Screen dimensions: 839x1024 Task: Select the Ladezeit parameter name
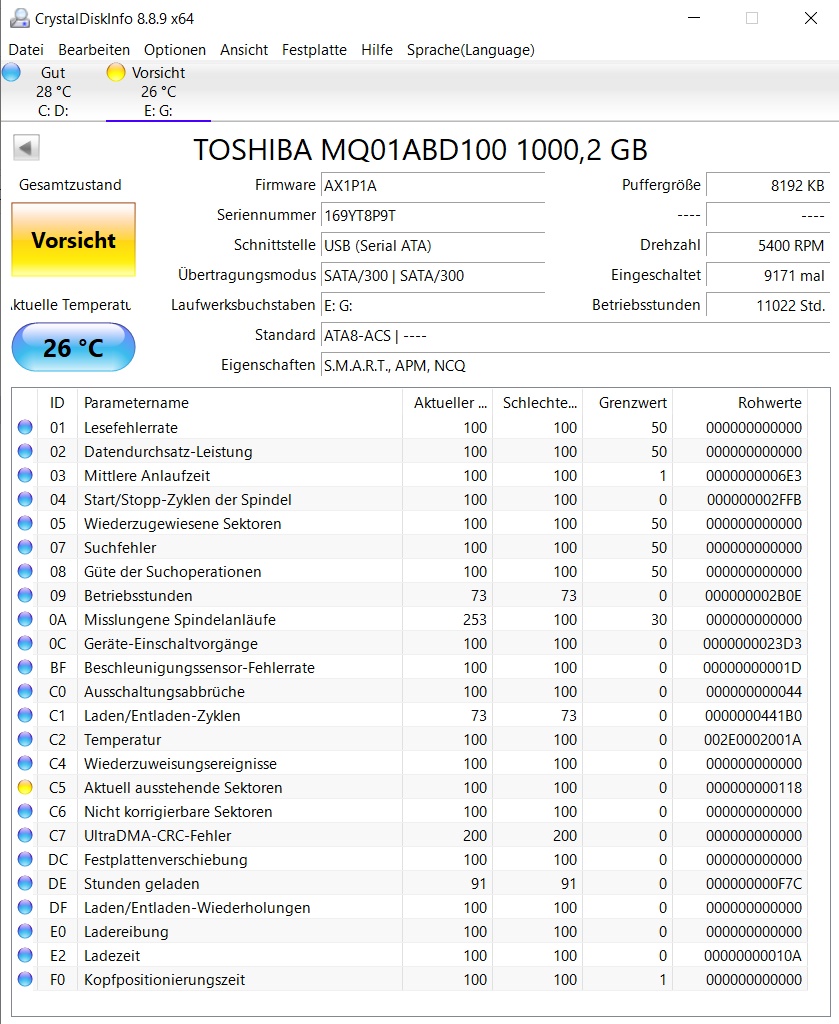tap(112, 956)
